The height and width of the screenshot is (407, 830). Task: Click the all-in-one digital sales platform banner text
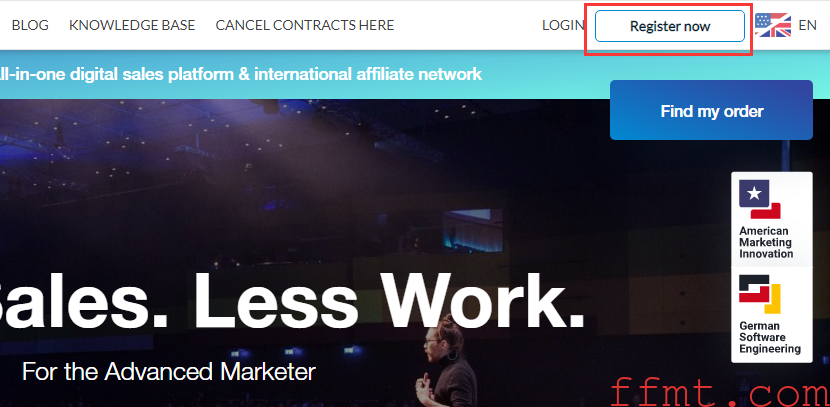pyautogui.click(x=241, y=74)
